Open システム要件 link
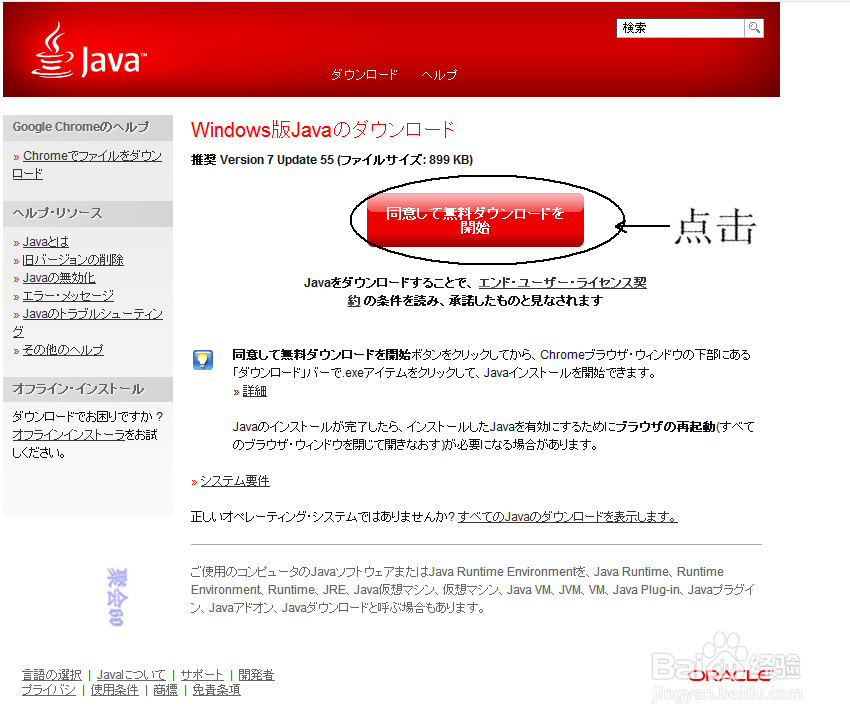Viewport: 850px width, 723px height. (x=235, y=481)
